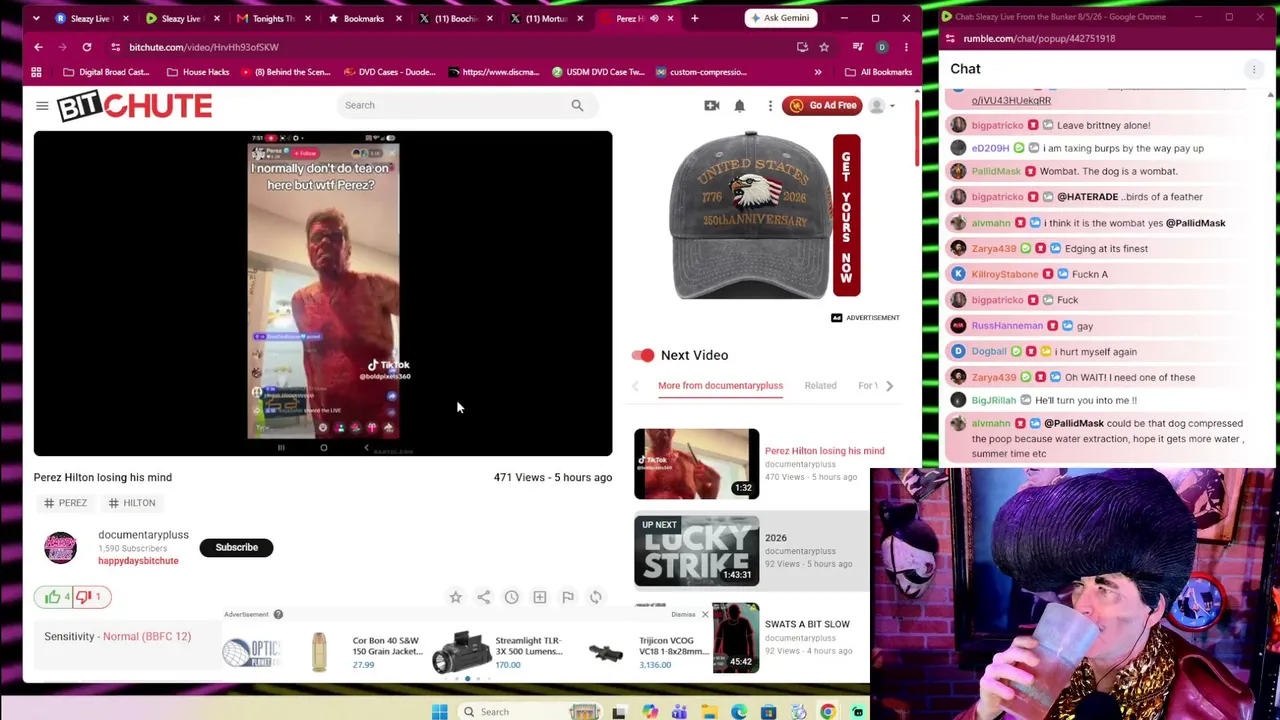Open the happydaysbitchute link
The width and height of the screenshot is (1280, 720).
[138, 561]
